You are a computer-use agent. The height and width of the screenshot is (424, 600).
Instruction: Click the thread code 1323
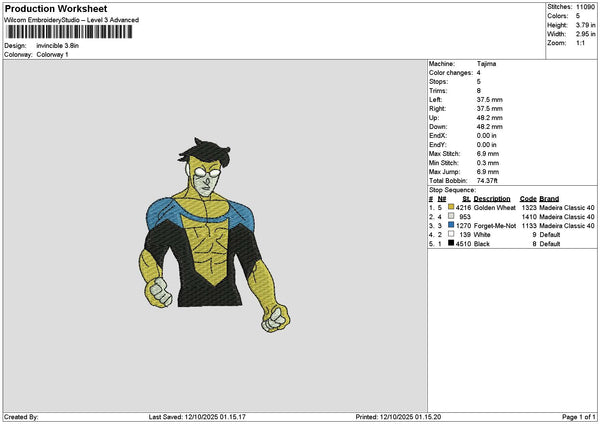pos(529,207)
